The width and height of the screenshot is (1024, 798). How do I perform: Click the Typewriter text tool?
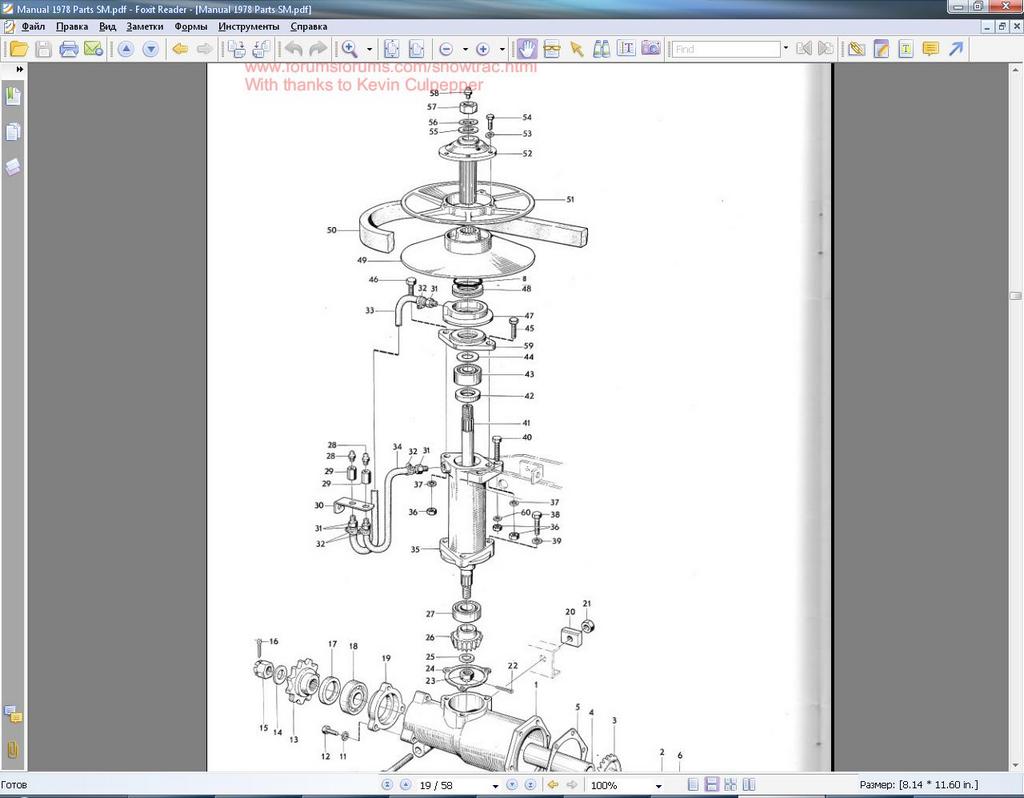[906, 48]
